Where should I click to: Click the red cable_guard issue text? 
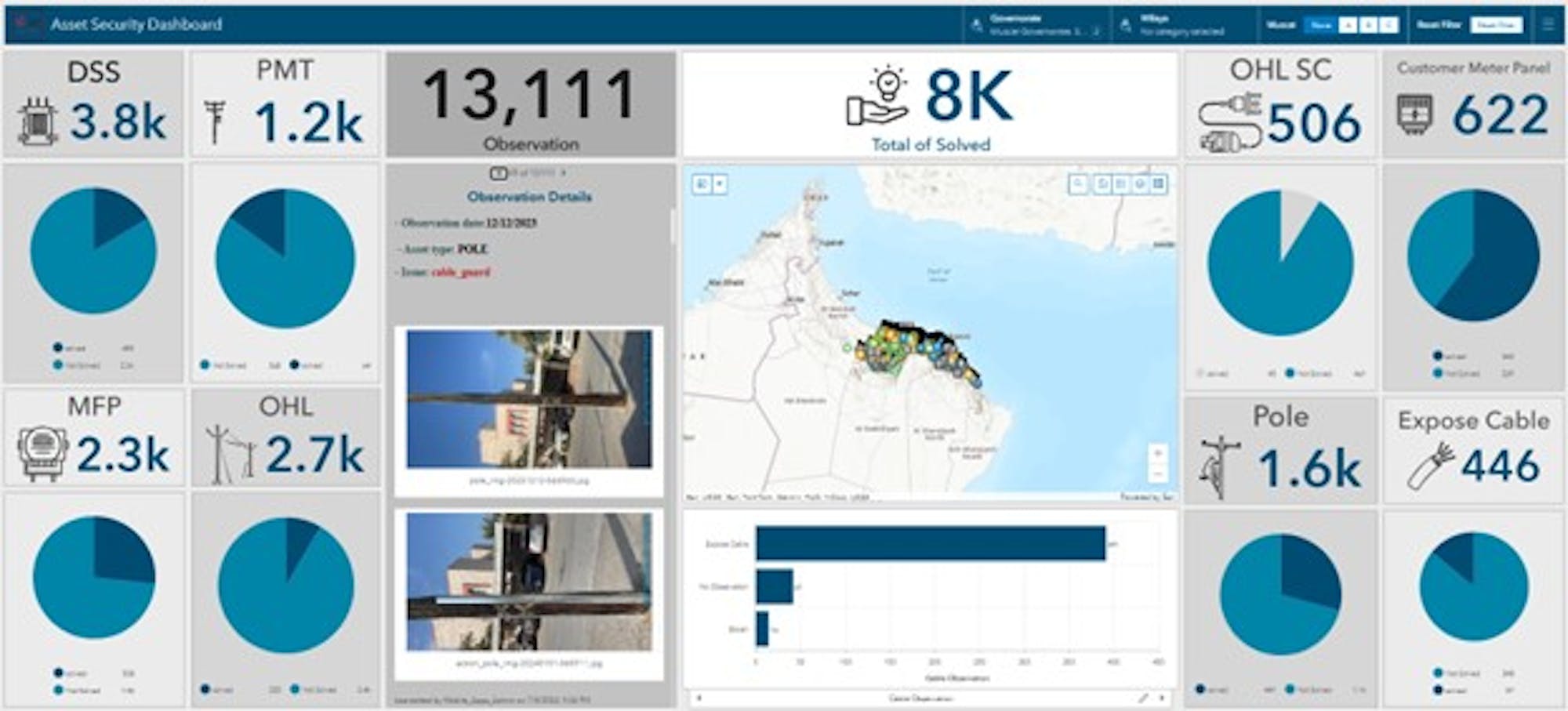coord(461,272)
